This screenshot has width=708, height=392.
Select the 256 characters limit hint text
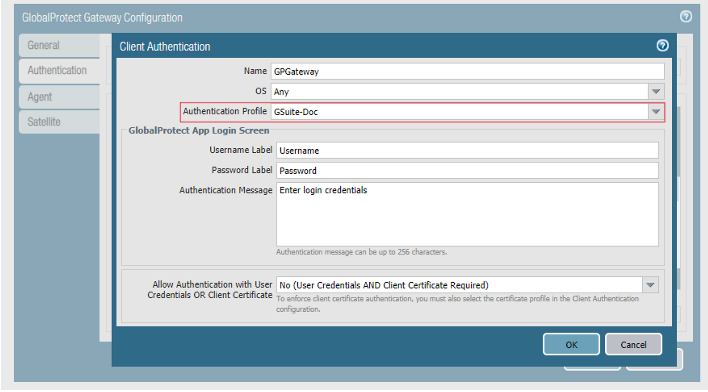pyautogui.click(x=362, y=252)
